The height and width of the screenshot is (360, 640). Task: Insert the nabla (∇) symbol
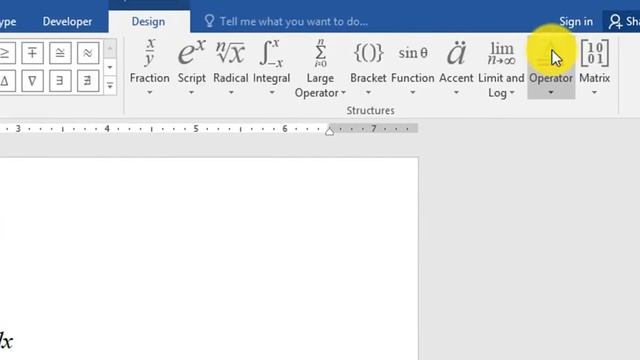click(32, 81)
